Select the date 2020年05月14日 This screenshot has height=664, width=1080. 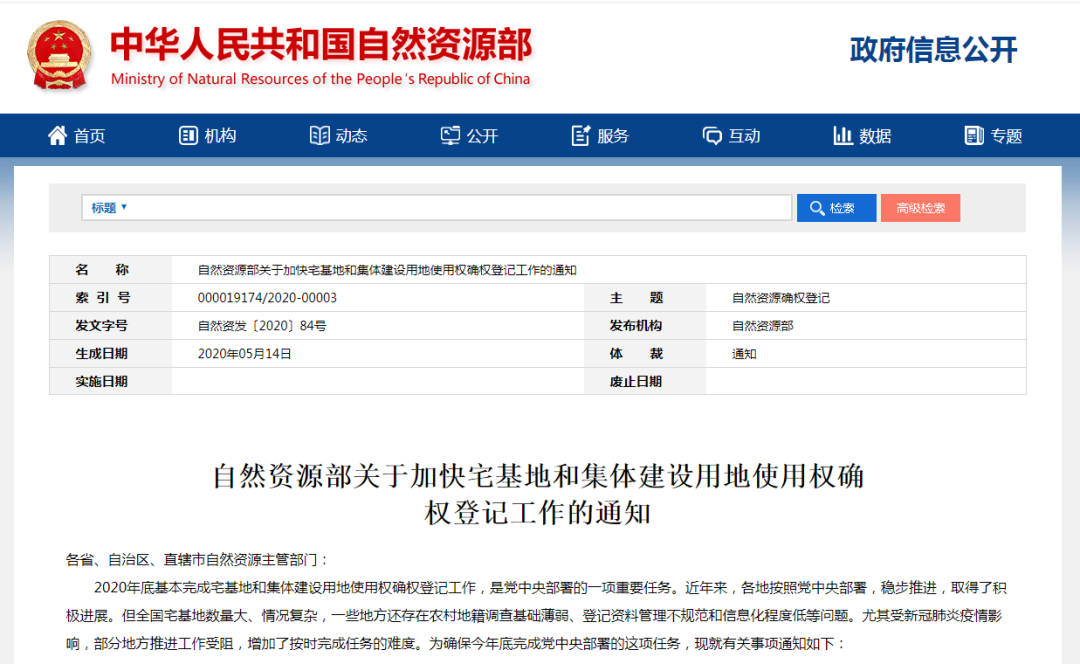coord(245,353)
